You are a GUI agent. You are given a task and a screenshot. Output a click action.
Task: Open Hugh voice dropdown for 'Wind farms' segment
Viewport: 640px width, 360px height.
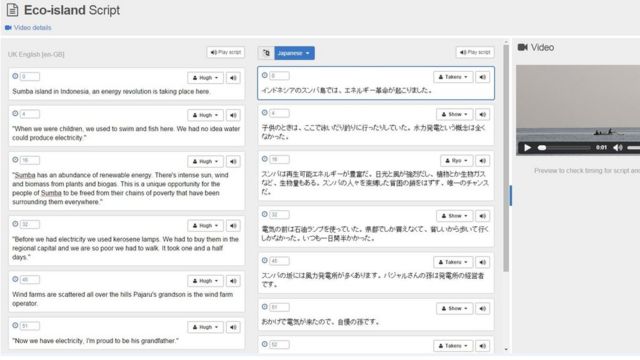205,281
